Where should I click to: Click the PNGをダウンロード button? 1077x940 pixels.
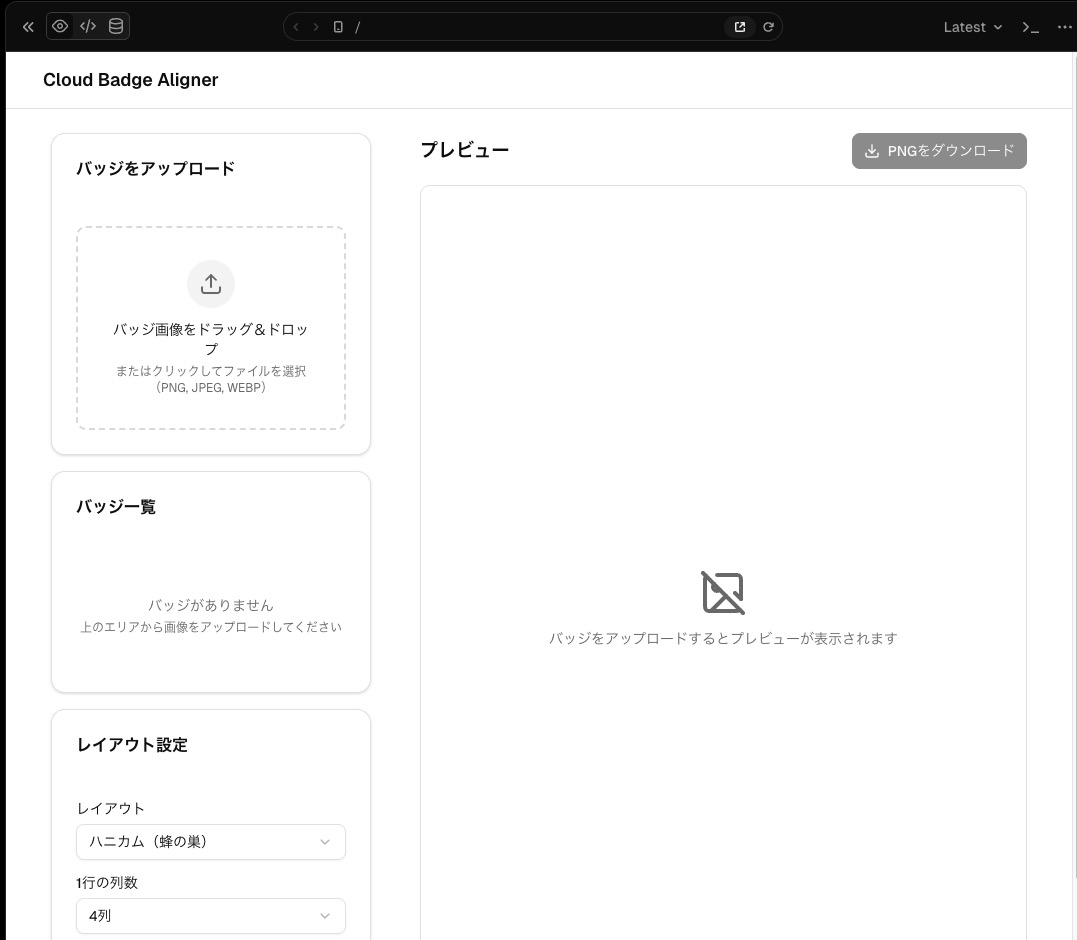939,151
